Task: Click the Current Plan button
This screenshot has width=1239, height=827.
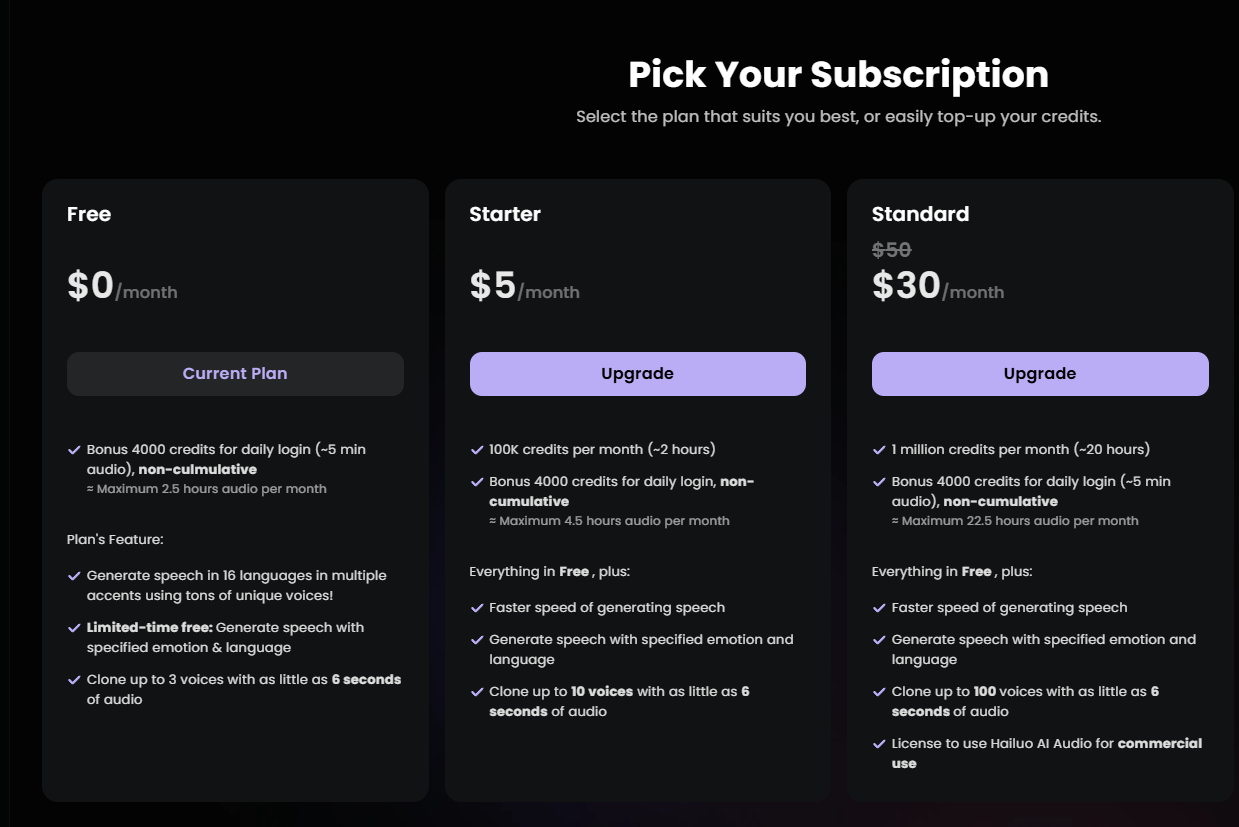Action: pyautogui.click(x=235, y=374)
